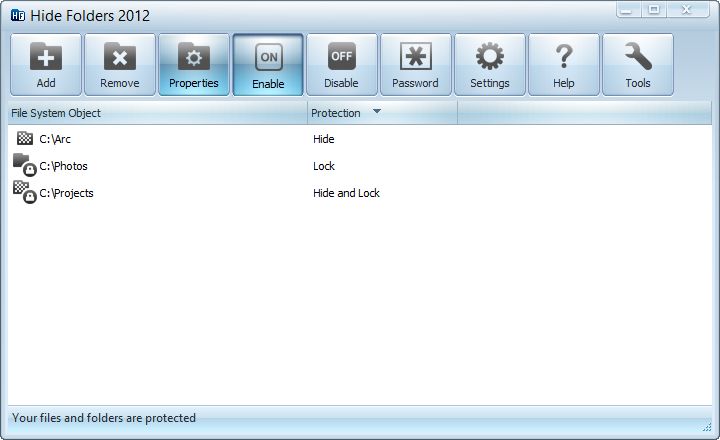This screenshot has width=720, height=440.
Task: Click the Add folder toolbar button
Action: tap(46, 65)
